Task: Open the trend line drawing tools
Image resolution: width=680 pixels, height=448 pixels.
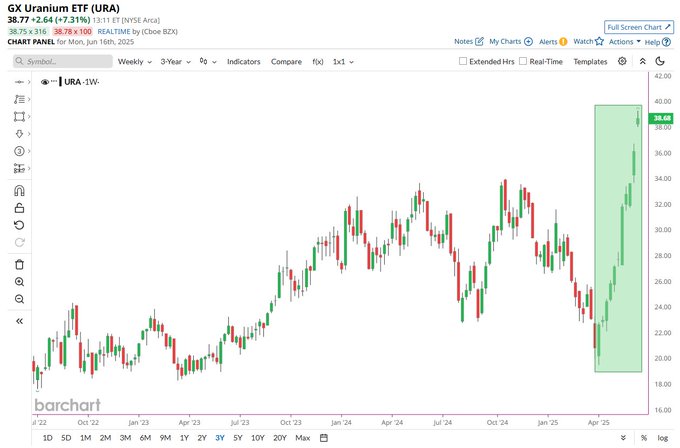Action: tap(19, 99)
